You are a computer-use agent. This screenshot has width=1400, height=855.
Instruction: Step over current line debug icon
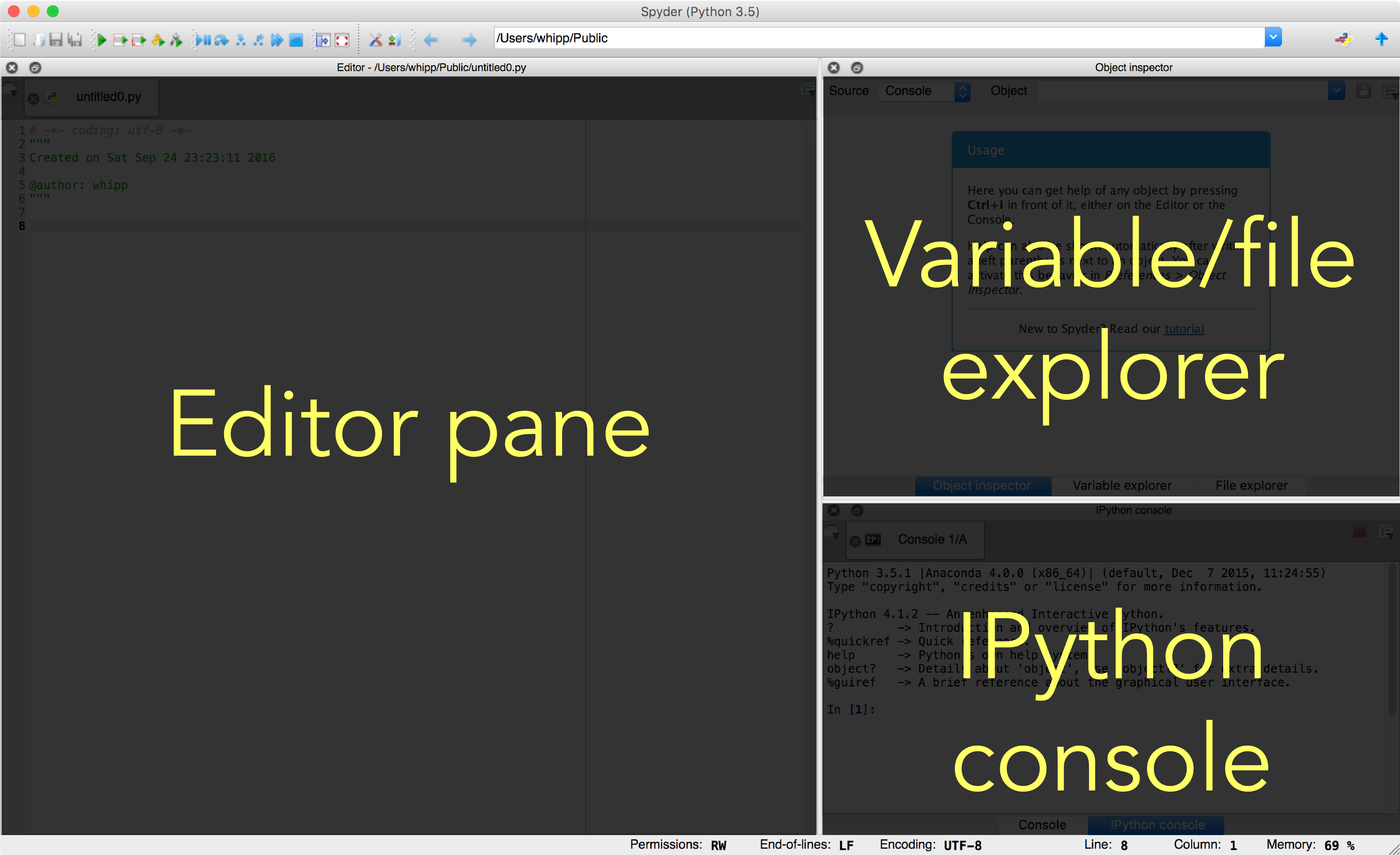point(222,39)
